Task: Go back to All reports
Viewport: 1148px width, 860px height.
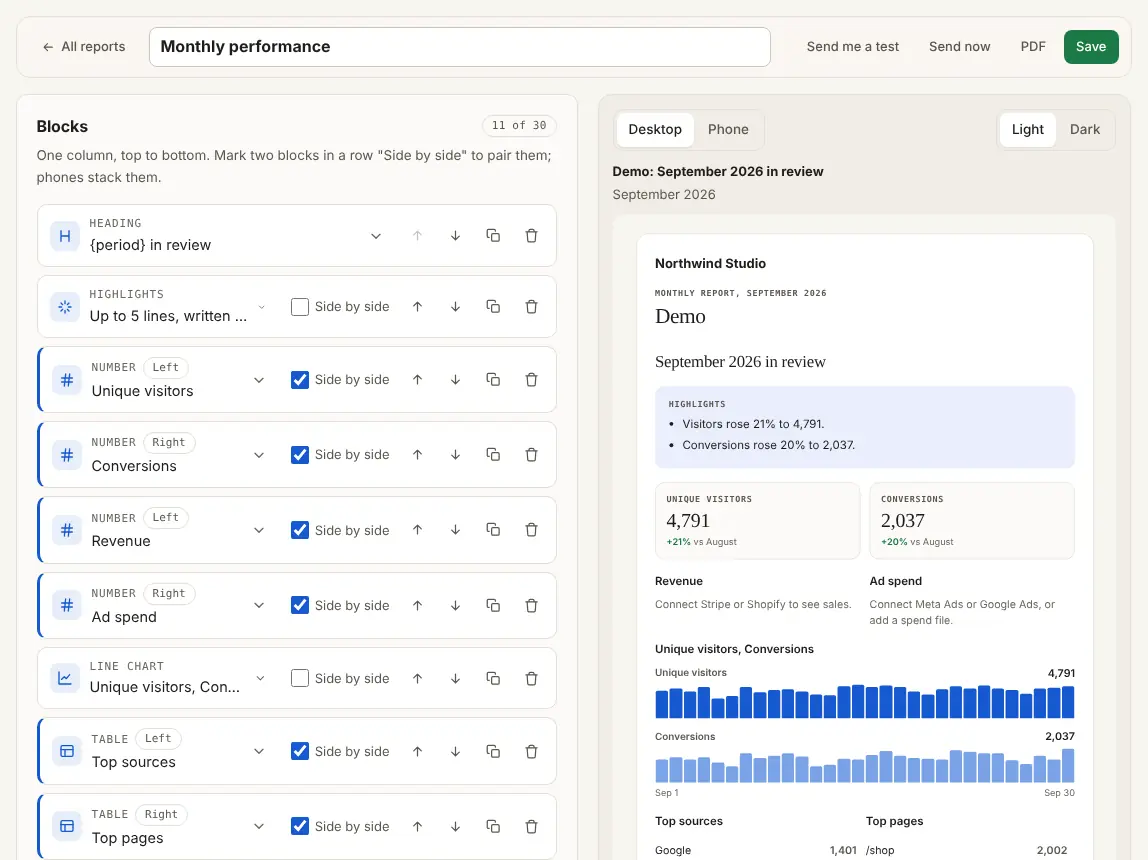Action: point(83,47)
